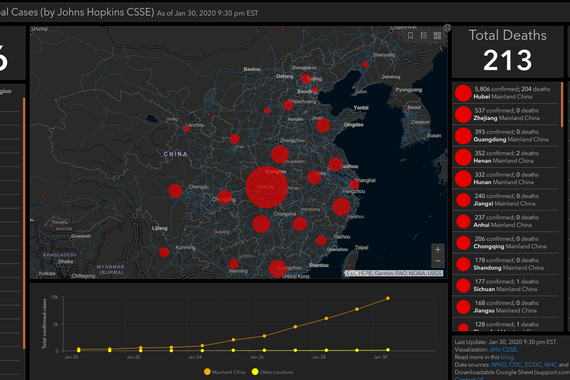The width and height of the screenshot is (570, 380).
Task: Open the WHO data source link
Action: click(498, 364)
